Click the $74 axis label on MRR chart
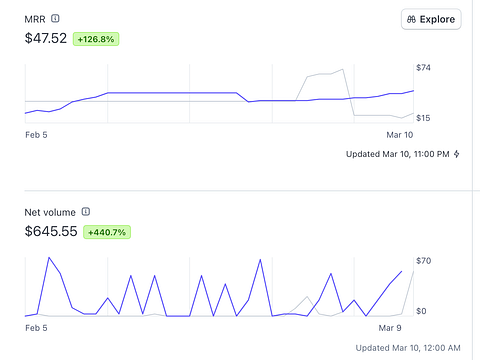Viewport: 480px width, 360px height. click(423, 68)
